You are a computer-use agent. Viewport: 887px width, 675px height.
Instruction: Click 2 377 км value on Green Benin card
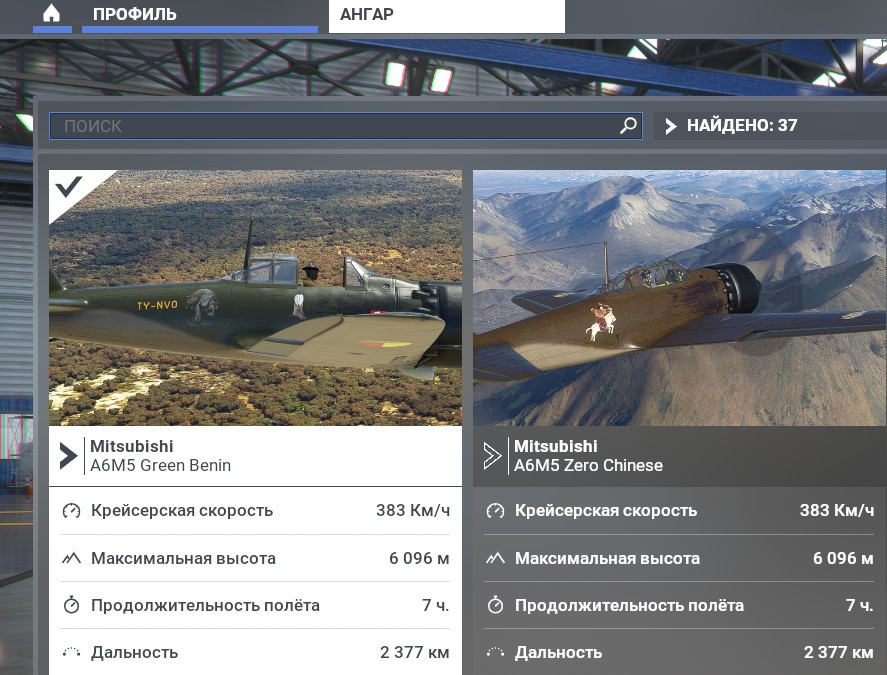(x=415, y=652)
